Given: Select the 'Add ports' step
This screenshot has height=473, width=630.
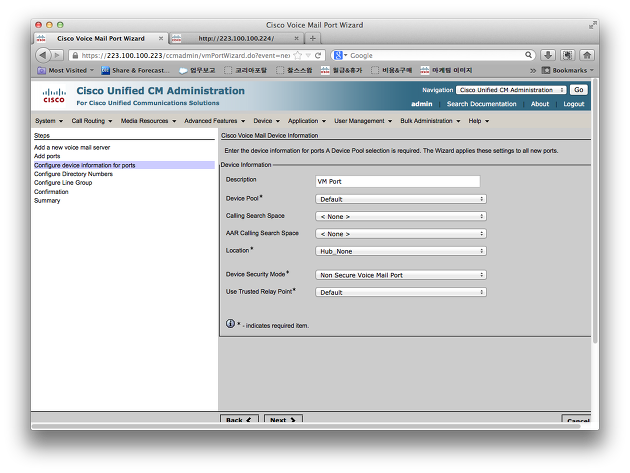Looking at the screenshot, I should [x=47, y=156].
